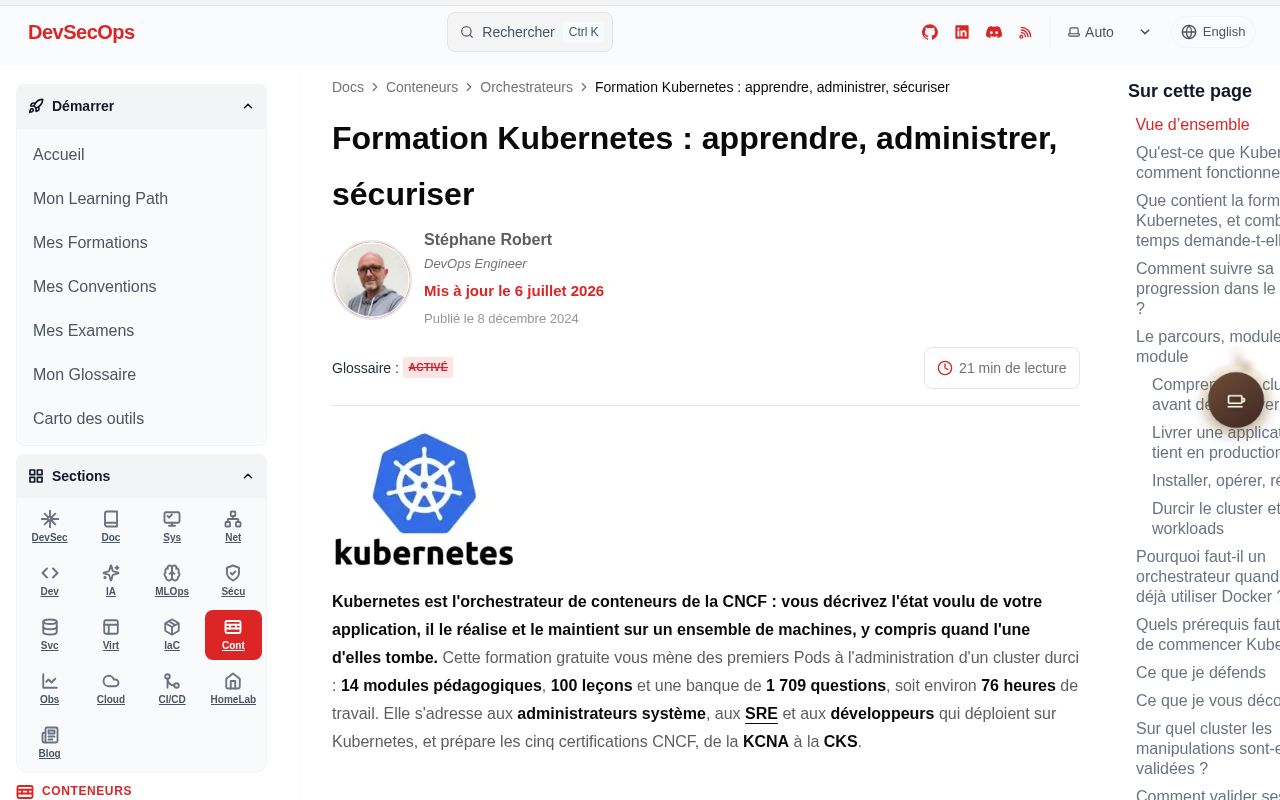Open Mes Formations in sidebar
Viewport: 1280px width, 800px height.
click(x=141, y=242)
